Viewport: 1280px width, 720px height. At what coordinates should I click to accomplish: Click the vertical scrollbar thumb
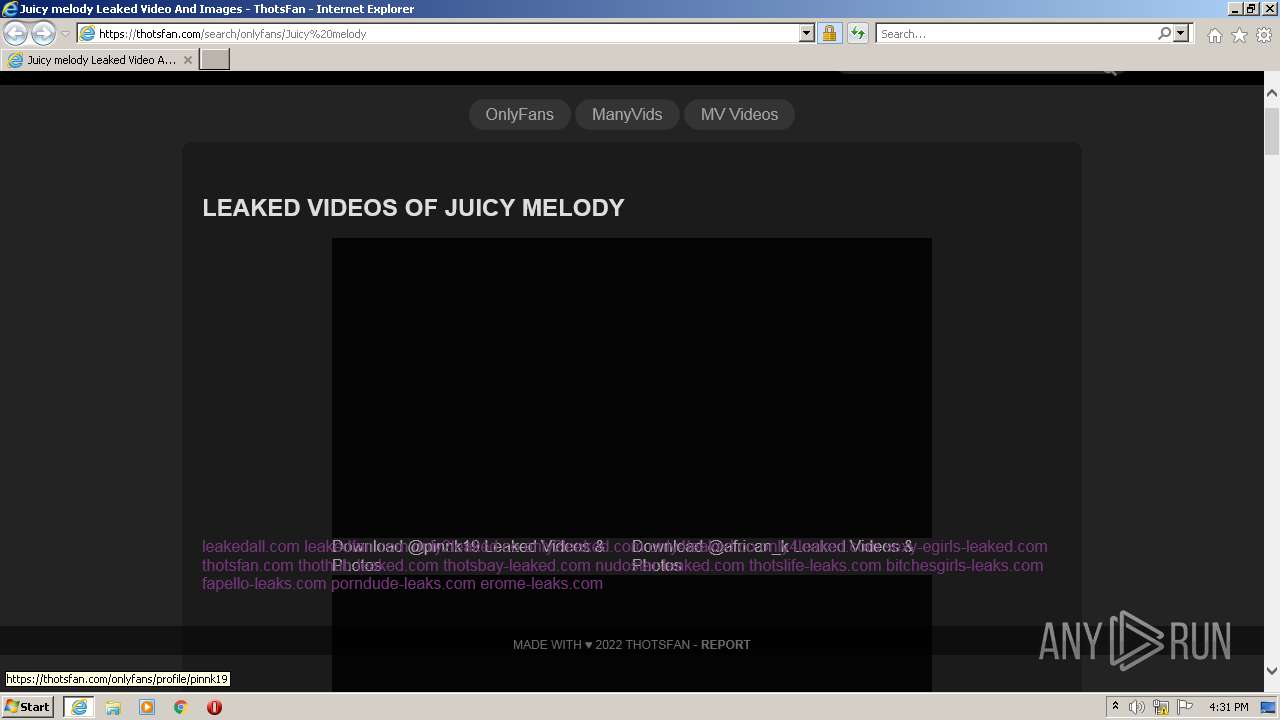pyautogui.click(x=1272, y=130)
